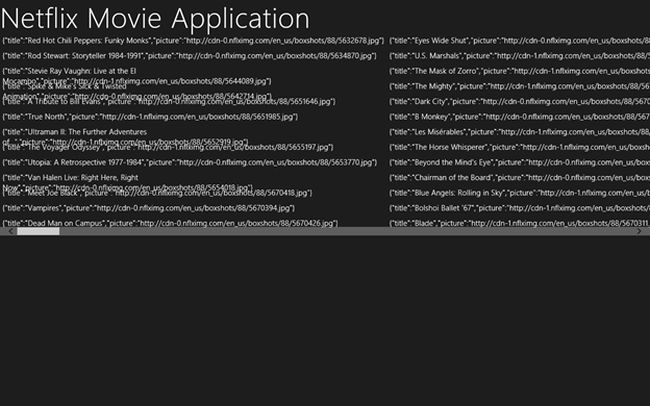
Task: Select the Dead Man on Campus row
Action: point(170,223)
